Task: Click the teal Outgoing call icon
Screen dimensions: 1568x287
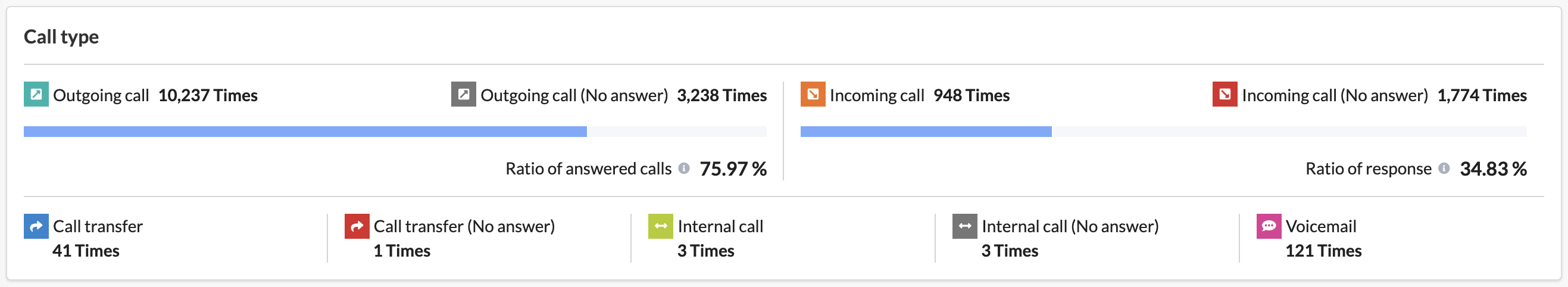Action: point(36,95)
